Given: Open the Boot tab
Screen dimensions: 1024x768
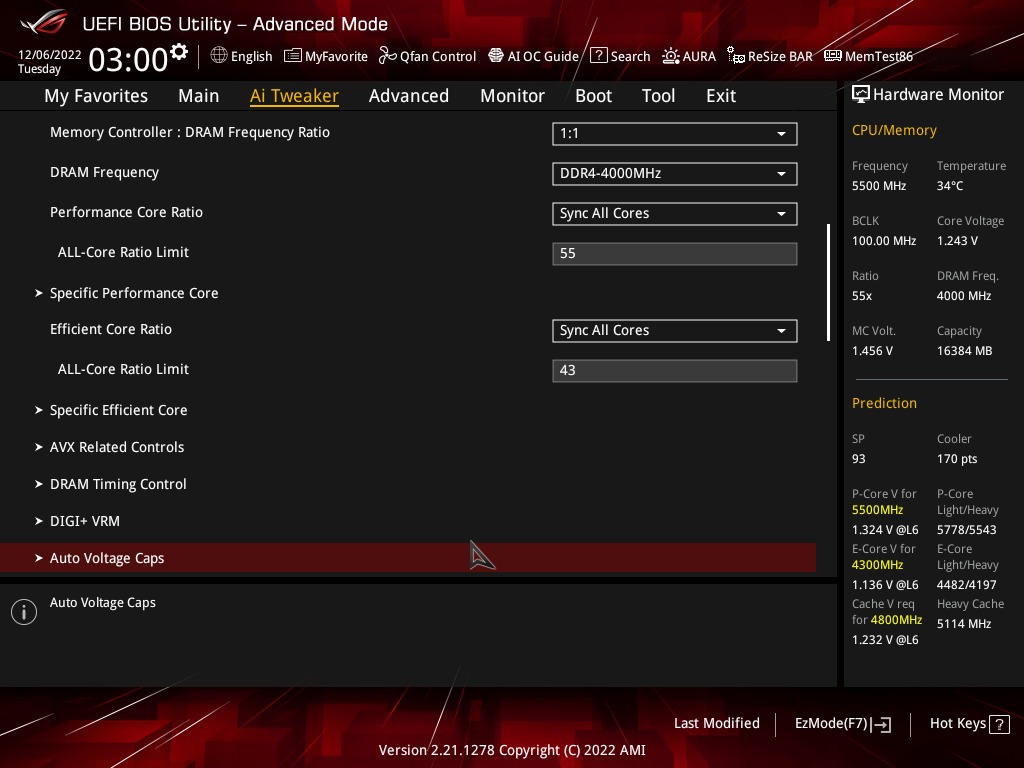Looking at the screenshot, I should click(594, 96).
